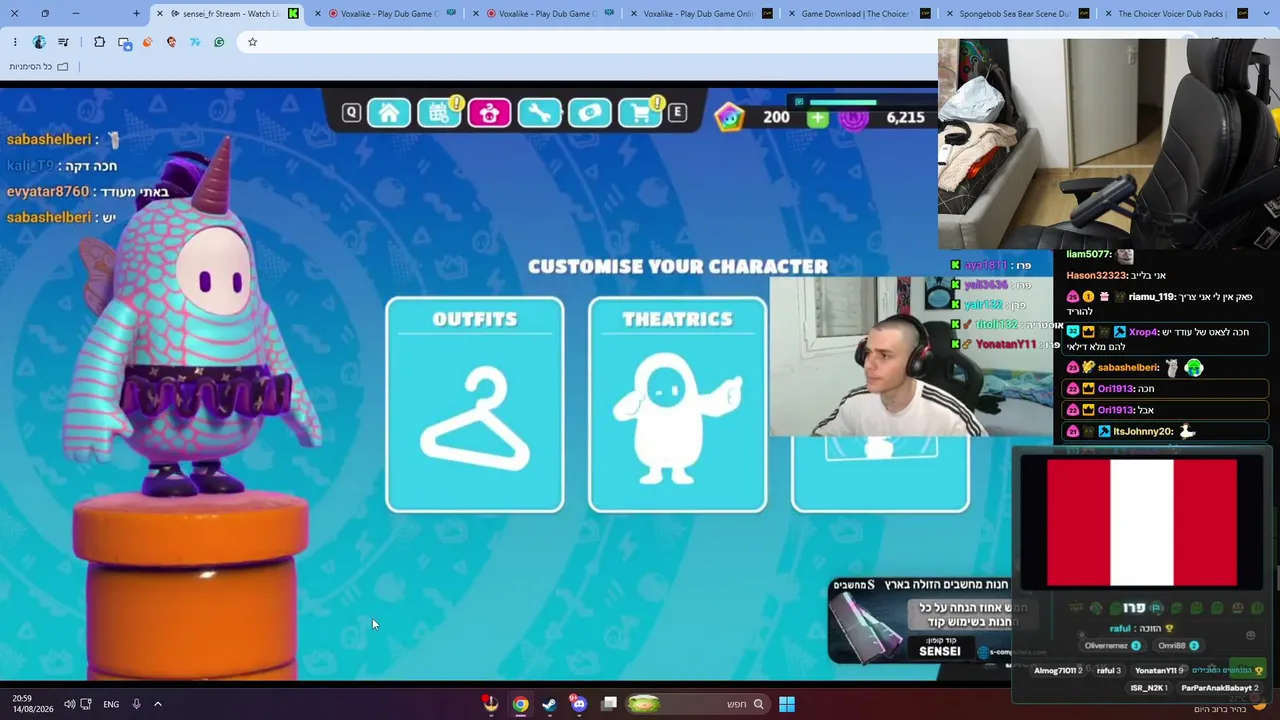
Task: Open the Theatrics category card
Action: (x=678, y=405)
